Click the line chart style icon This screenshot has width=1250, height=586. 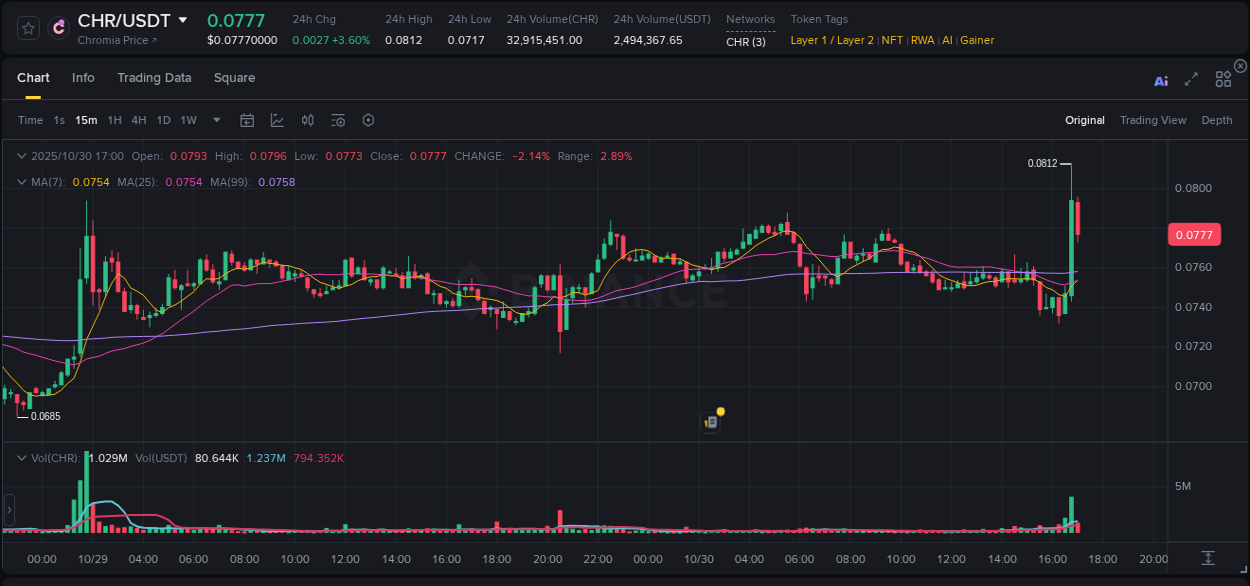click(x=277, y=120)
